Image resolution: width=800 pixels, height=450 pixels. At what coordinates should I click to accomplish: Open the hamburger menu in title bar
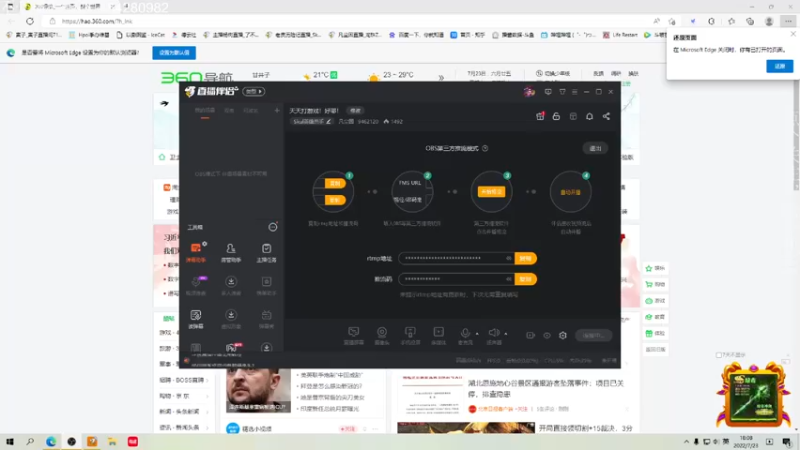click(574, 92)
